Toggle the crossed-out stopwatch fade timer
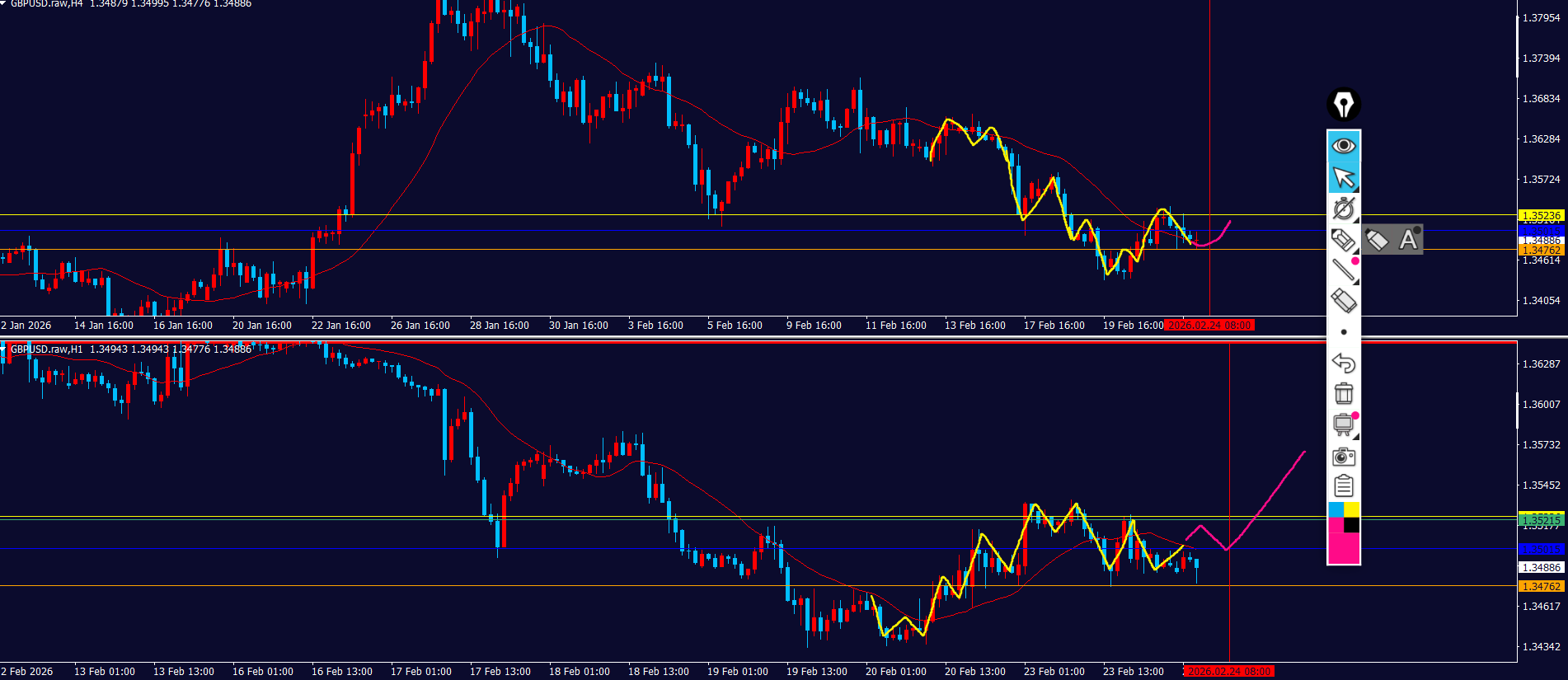The image size is (1568, 680). (1343, 209)
